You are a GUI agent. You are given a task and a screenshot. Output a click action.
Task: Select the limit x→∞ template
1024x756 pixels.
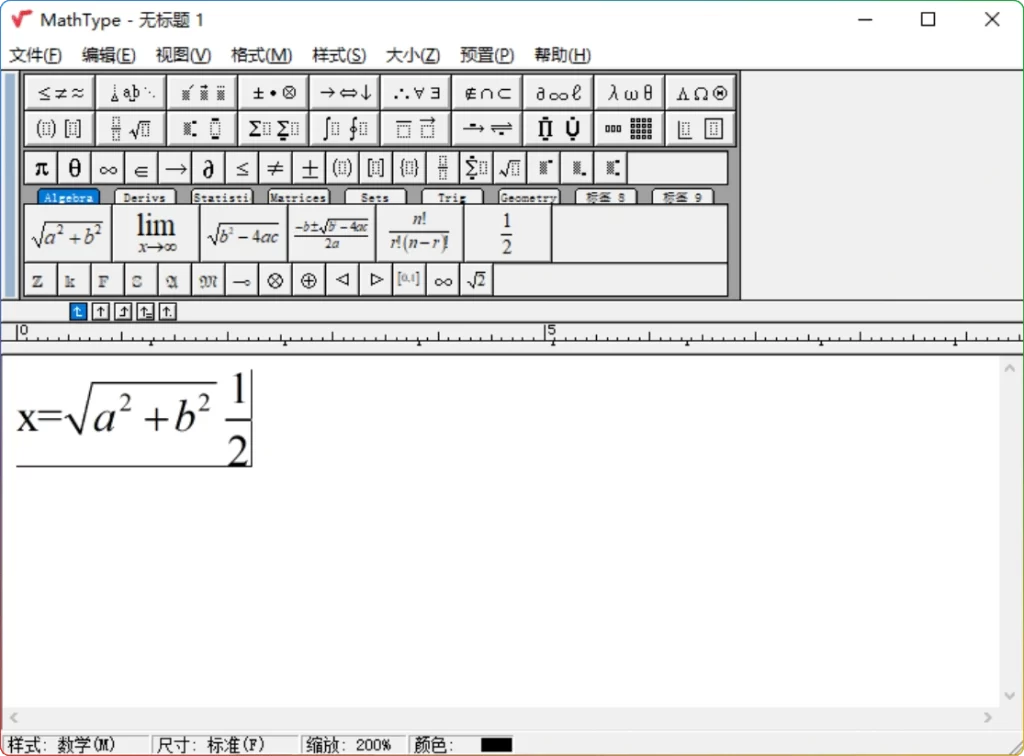click(x=155, y=232)
